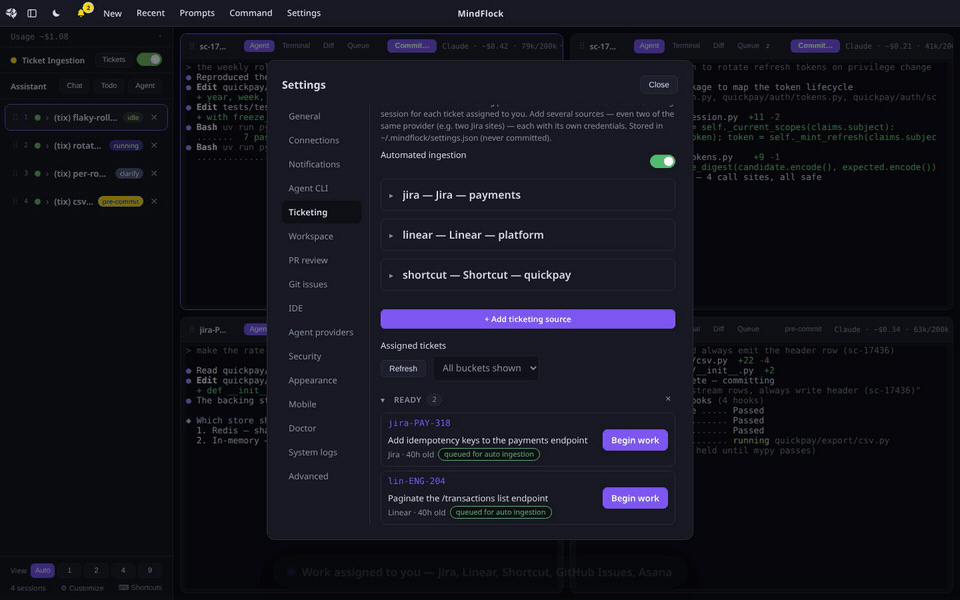Viewport: 960px width, 600px height.
Task: Expand the flaky-roll session chevron
Action: coord(47,118)
